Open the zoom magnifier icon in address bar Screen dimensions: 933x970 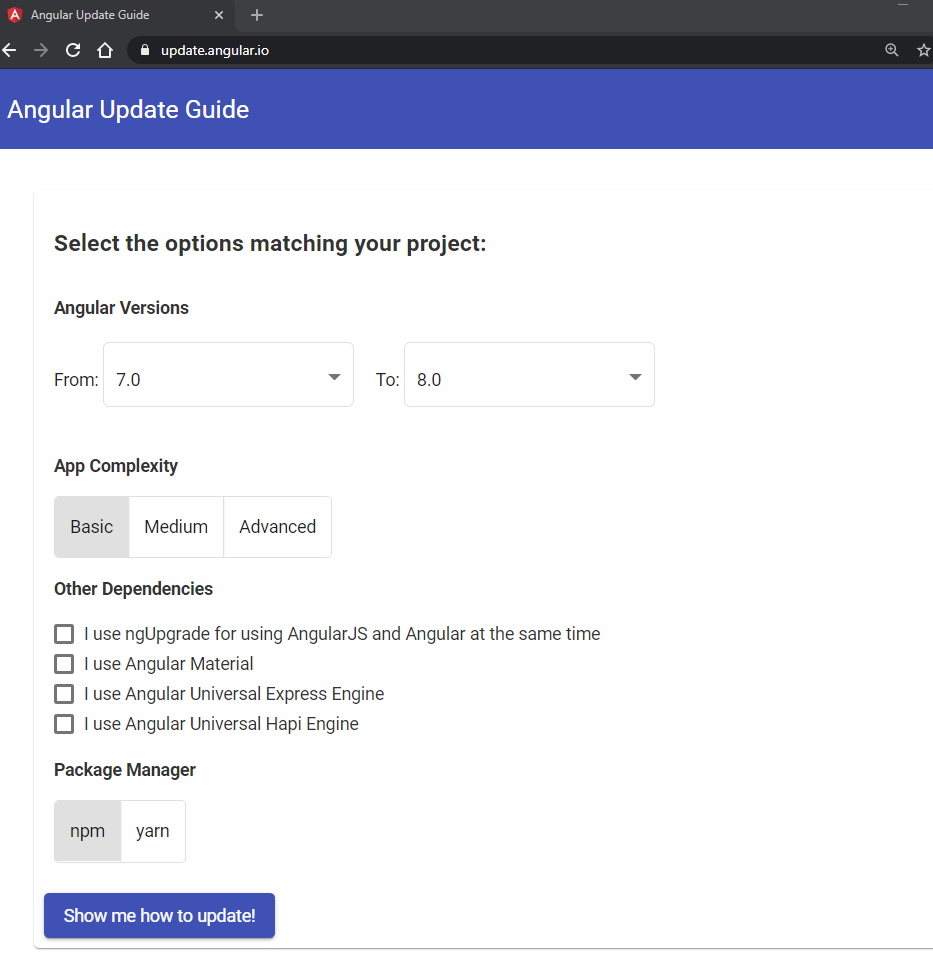892,50
